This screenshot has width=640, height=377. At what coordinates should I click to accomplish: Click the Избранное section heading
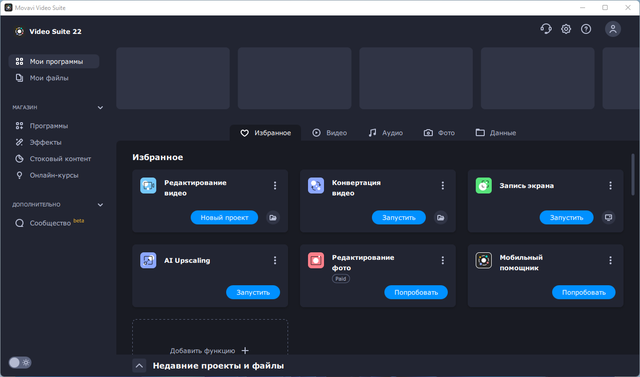pos(158,157)
